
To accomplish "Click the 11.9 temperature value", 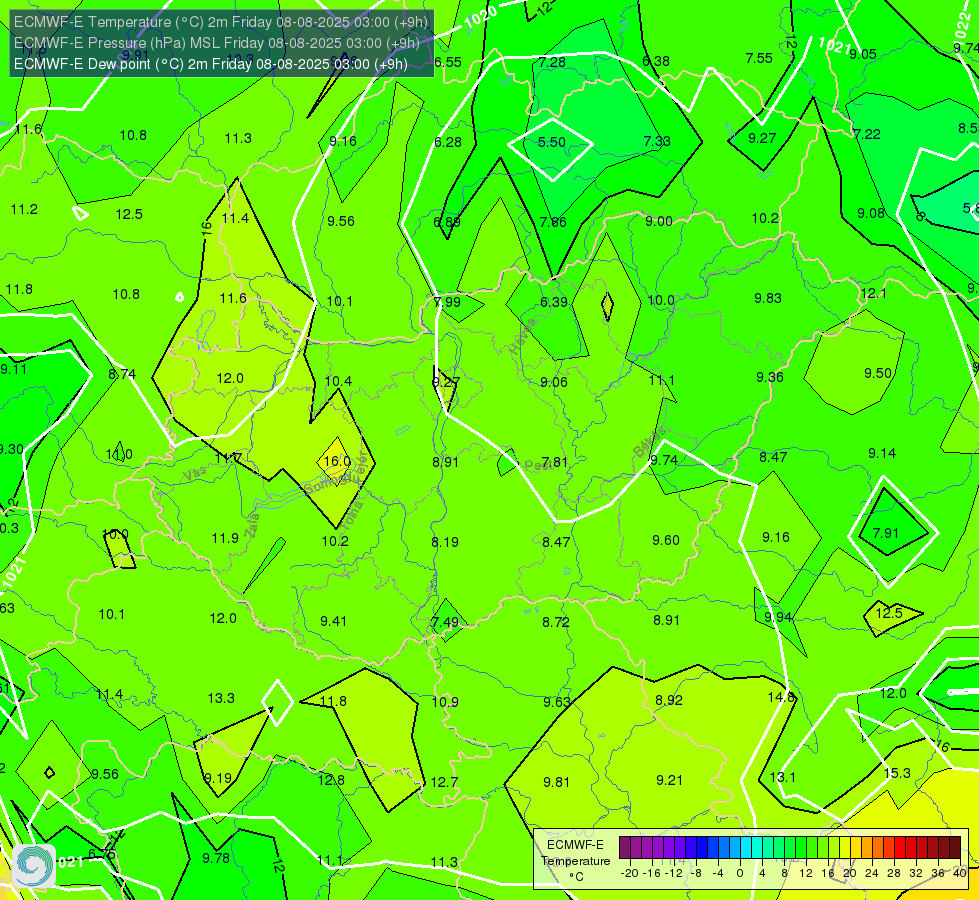I will point(225,538).
